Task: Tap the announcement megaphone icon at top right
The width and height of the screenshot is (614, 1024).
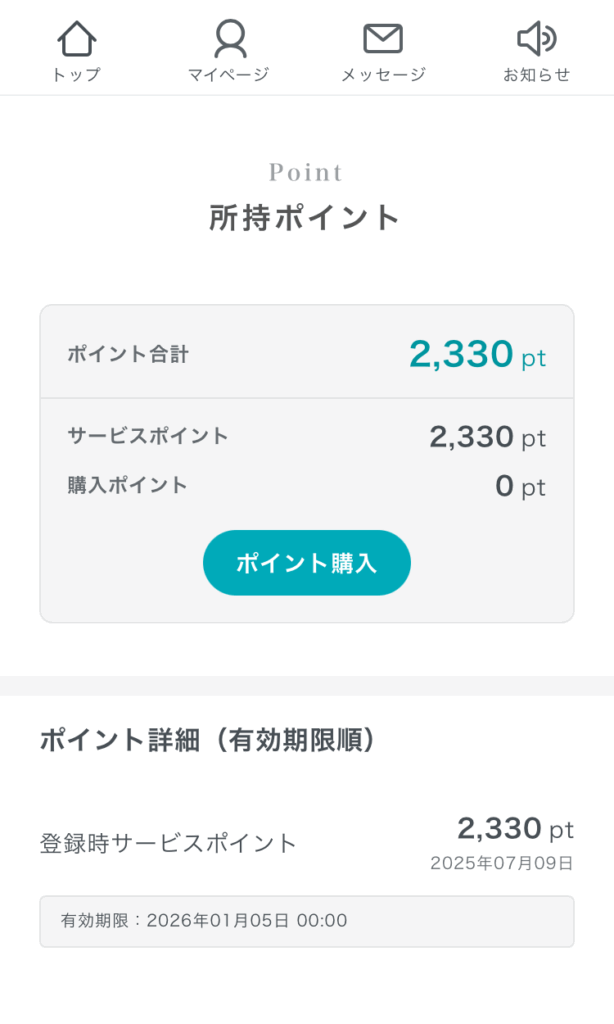Action: coord(537,38)
